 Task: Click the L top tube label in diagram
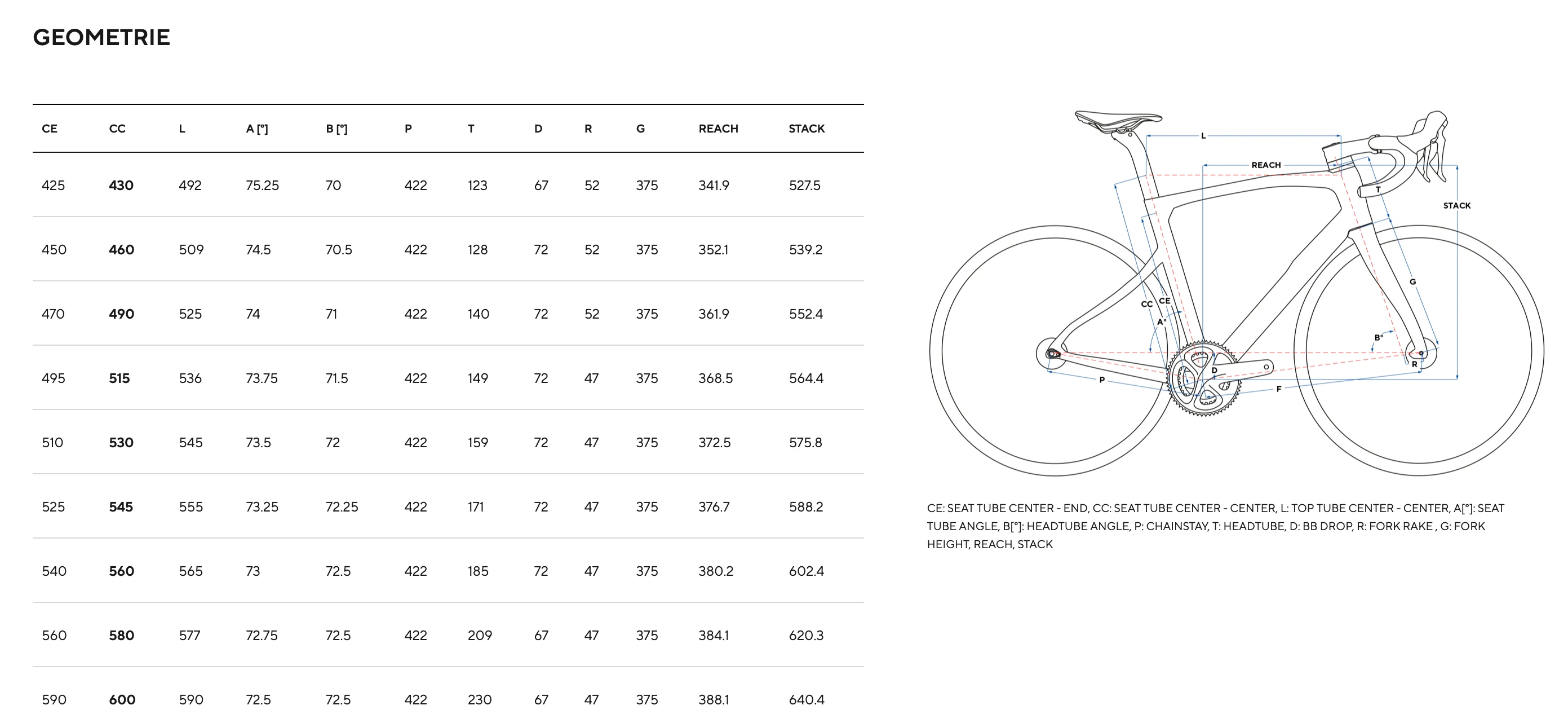coord(1203,136)
